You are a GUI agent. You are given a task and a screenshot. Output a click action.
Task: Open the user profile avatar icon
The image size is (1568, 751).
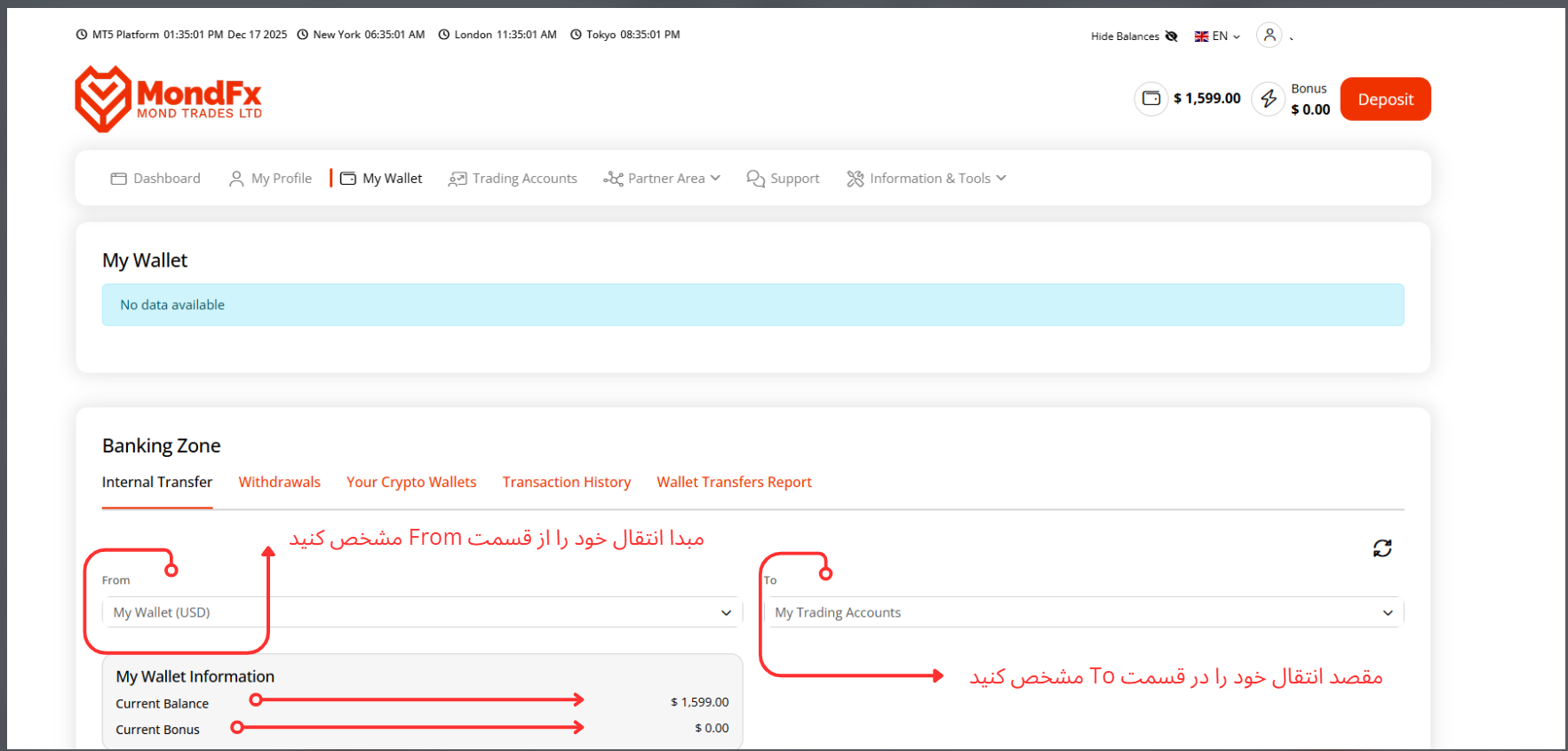pyautogui.click(x=1270, y=36)
